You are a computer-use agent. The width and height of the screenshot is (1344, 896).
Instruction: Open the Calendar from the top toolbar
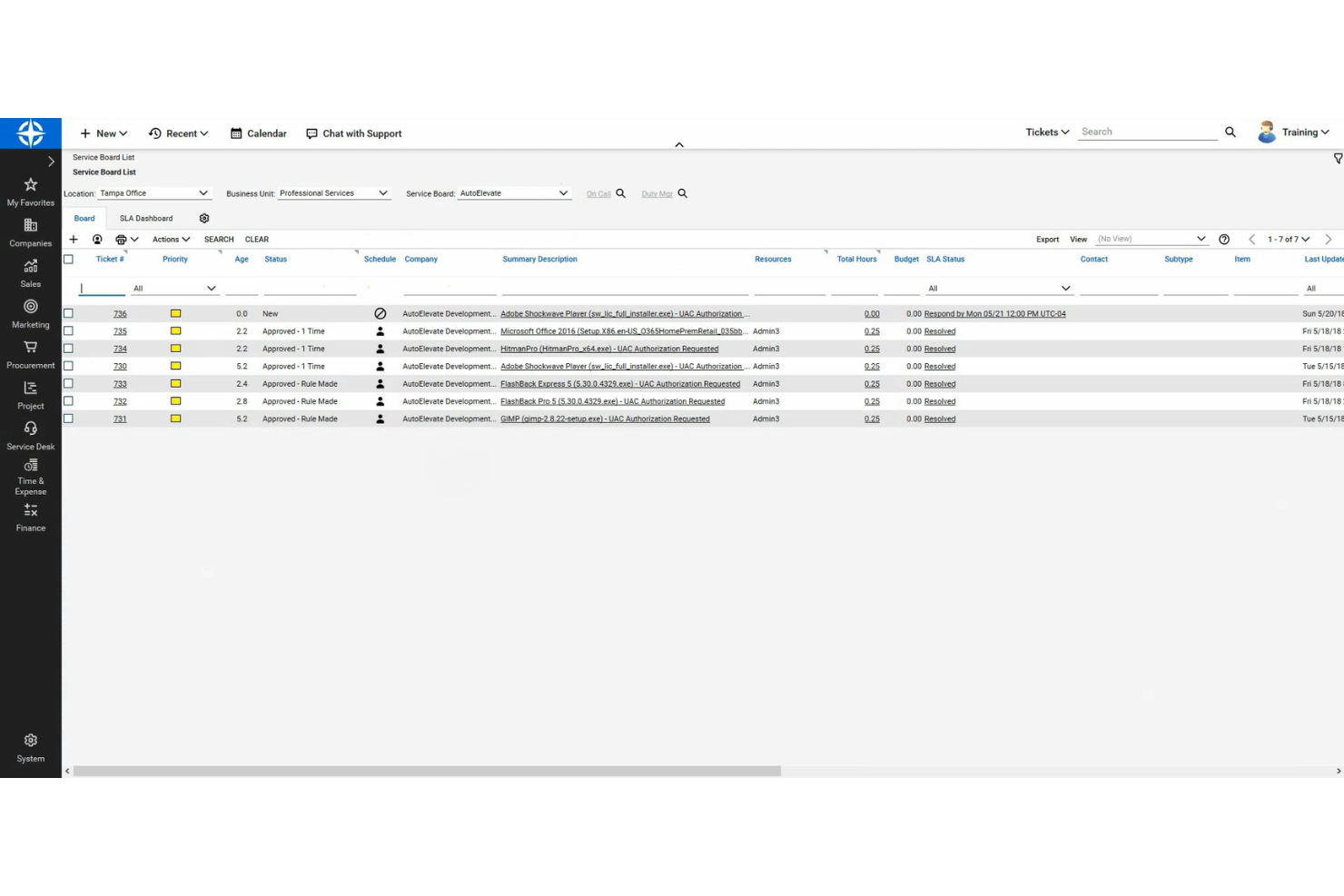258,133
